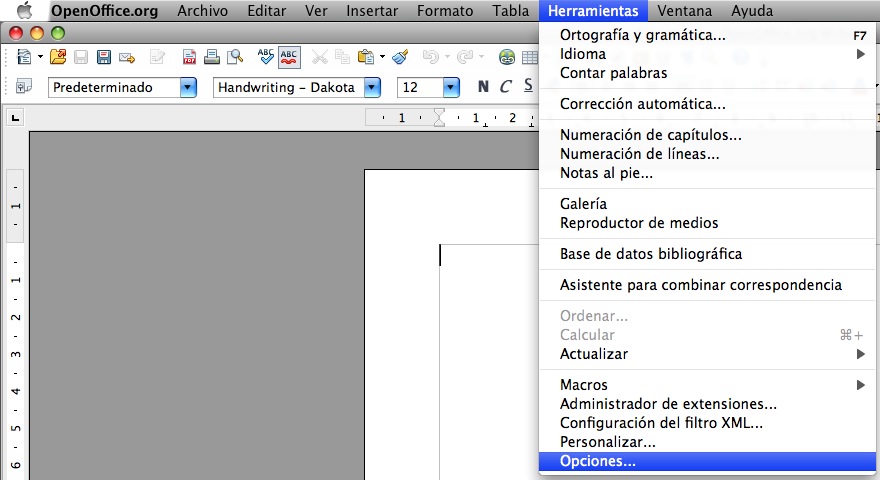The height and width of the screenshot is (480, 880).
Task: Select Personalizar... menu entry
Action: pyautogui.click(x=707, y=442)
